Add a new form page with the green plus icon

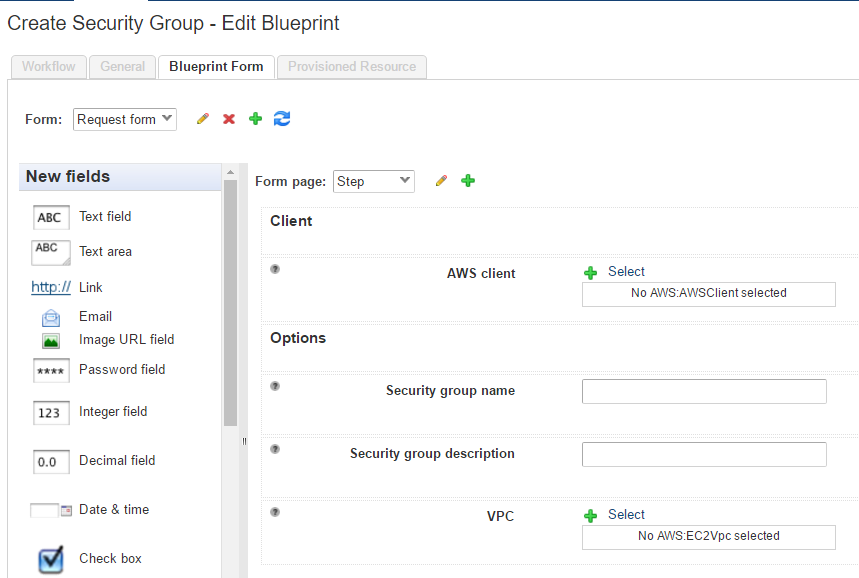point(466,181)
